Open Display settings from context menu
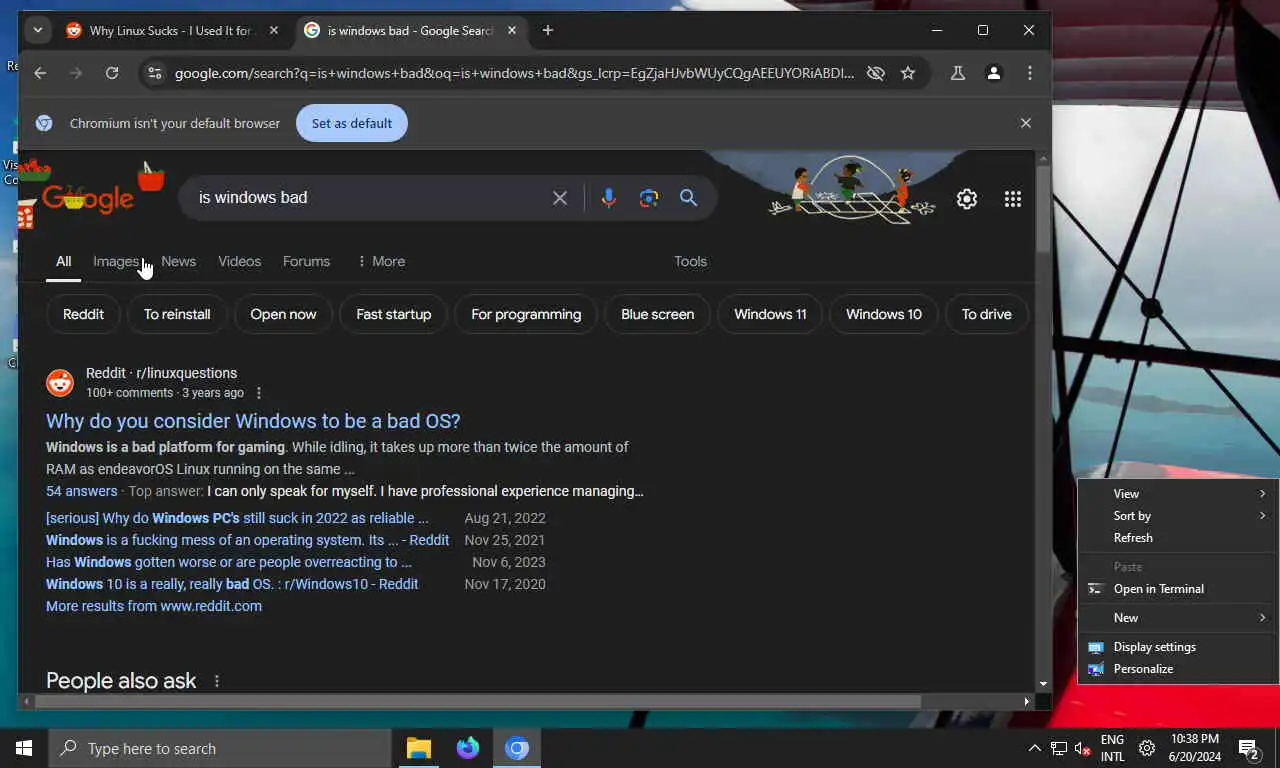Screen dimensions: 1280x768 [1178, 647]
